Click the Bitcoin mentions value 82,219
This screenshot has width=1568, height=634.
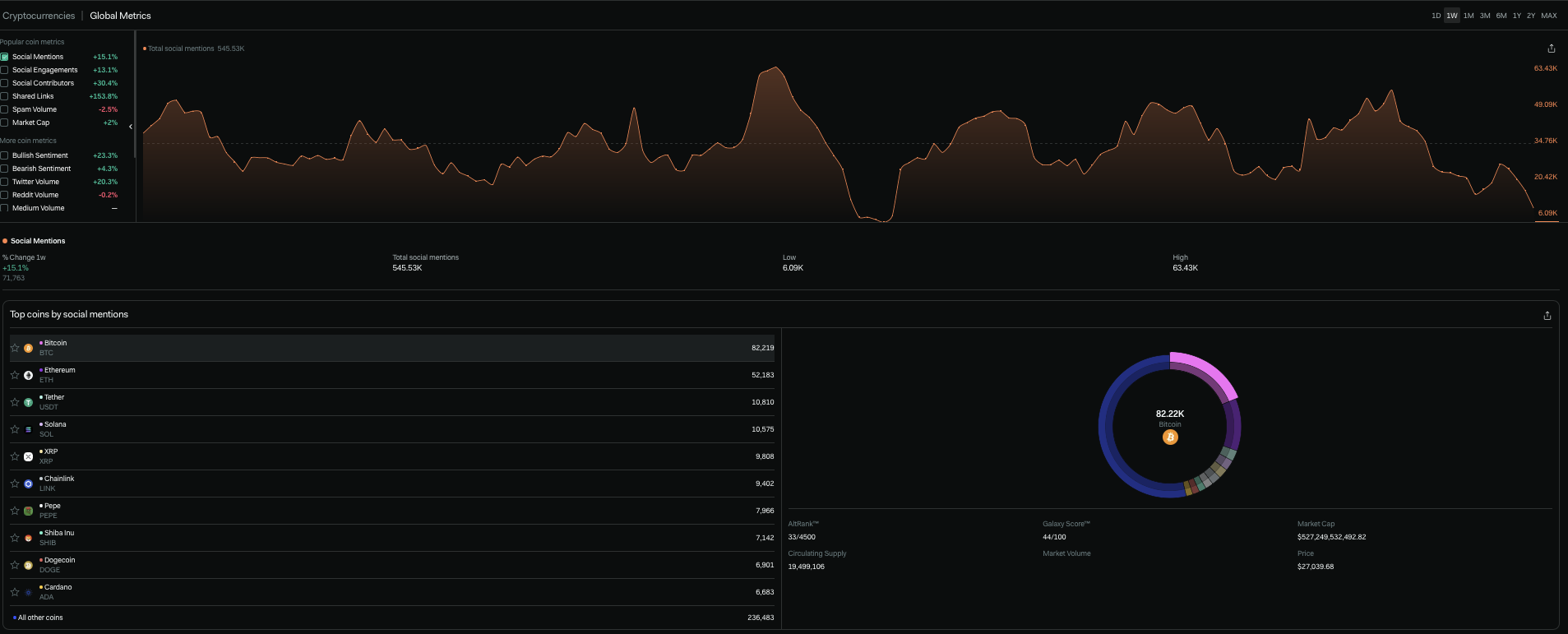pos(762,348)
